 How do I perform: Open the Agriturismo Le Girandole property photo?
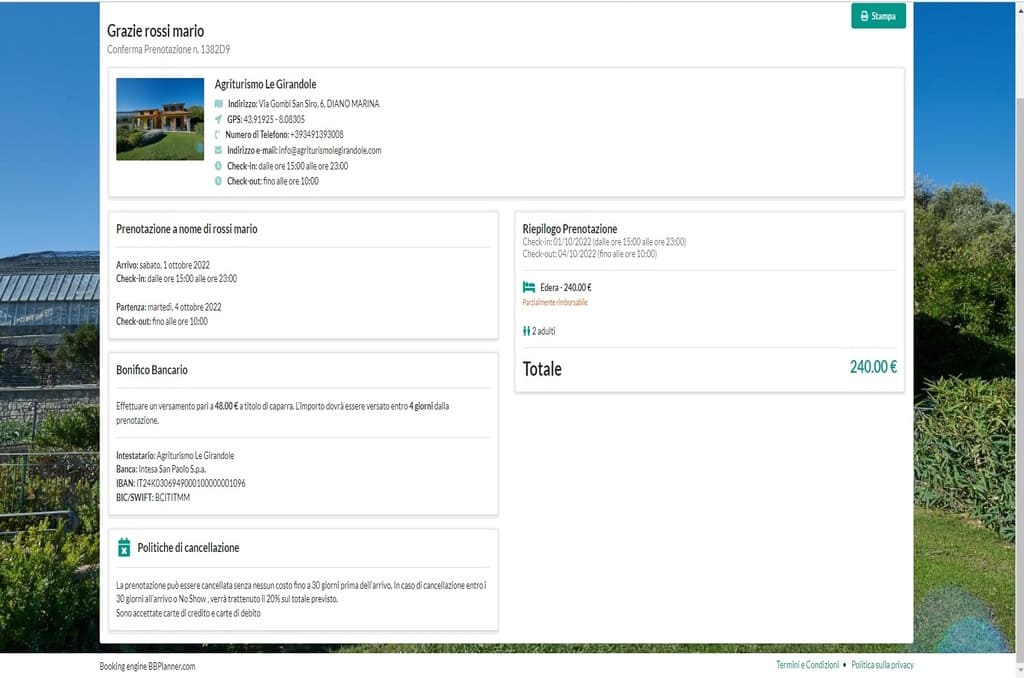pyautogui.click(x=160, y=119)
